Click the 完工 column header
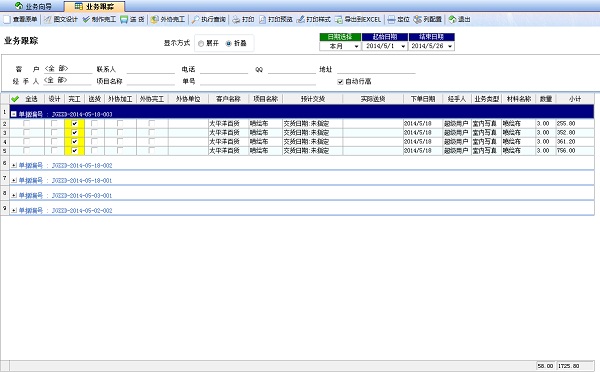The width and height of the screenshot is (600, 372). click(74, 99)
